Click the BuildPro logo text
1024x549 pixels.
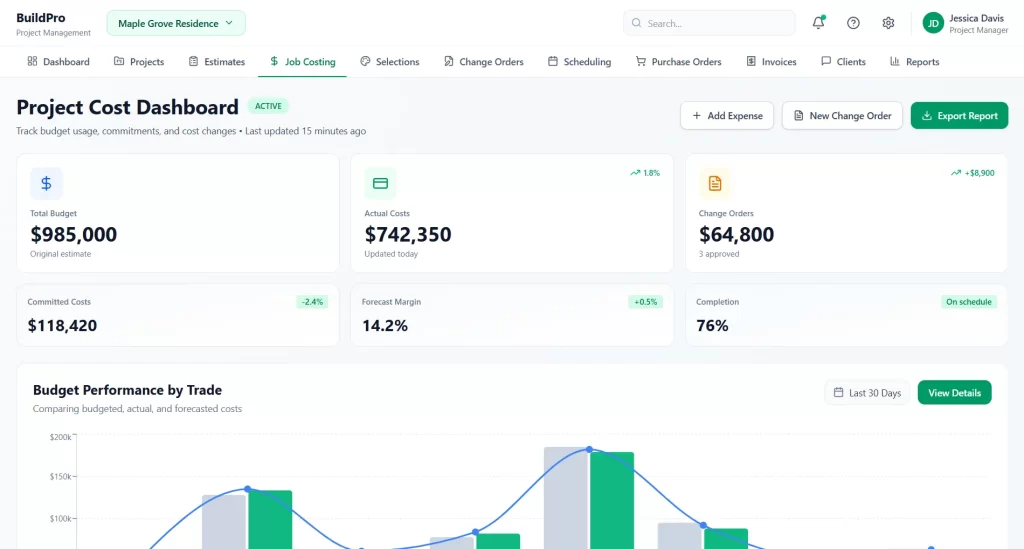(40, 18)
